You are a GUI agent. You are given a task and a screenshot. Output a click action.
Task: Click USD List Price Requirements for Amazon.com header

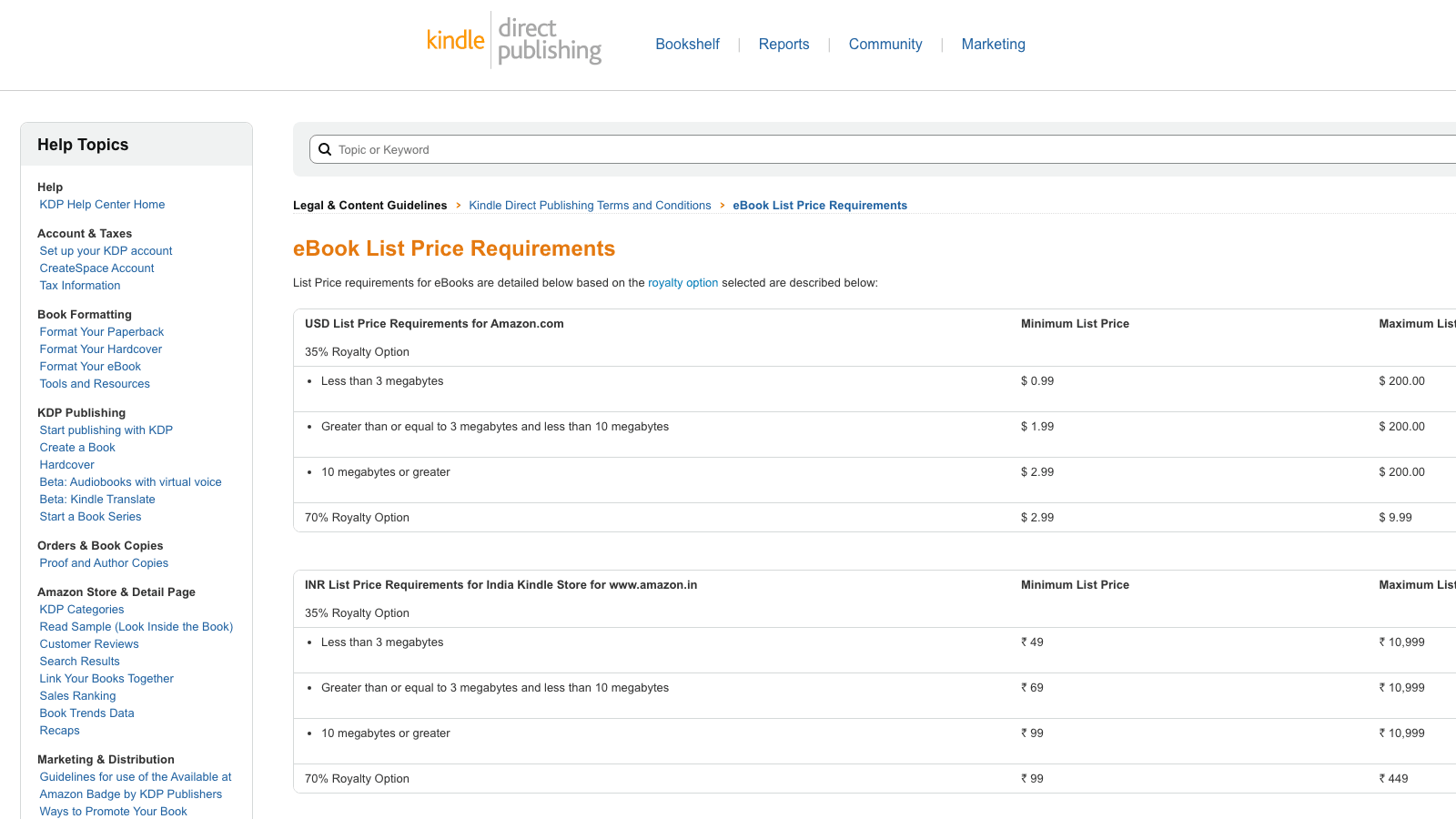(x=434, y=324)
